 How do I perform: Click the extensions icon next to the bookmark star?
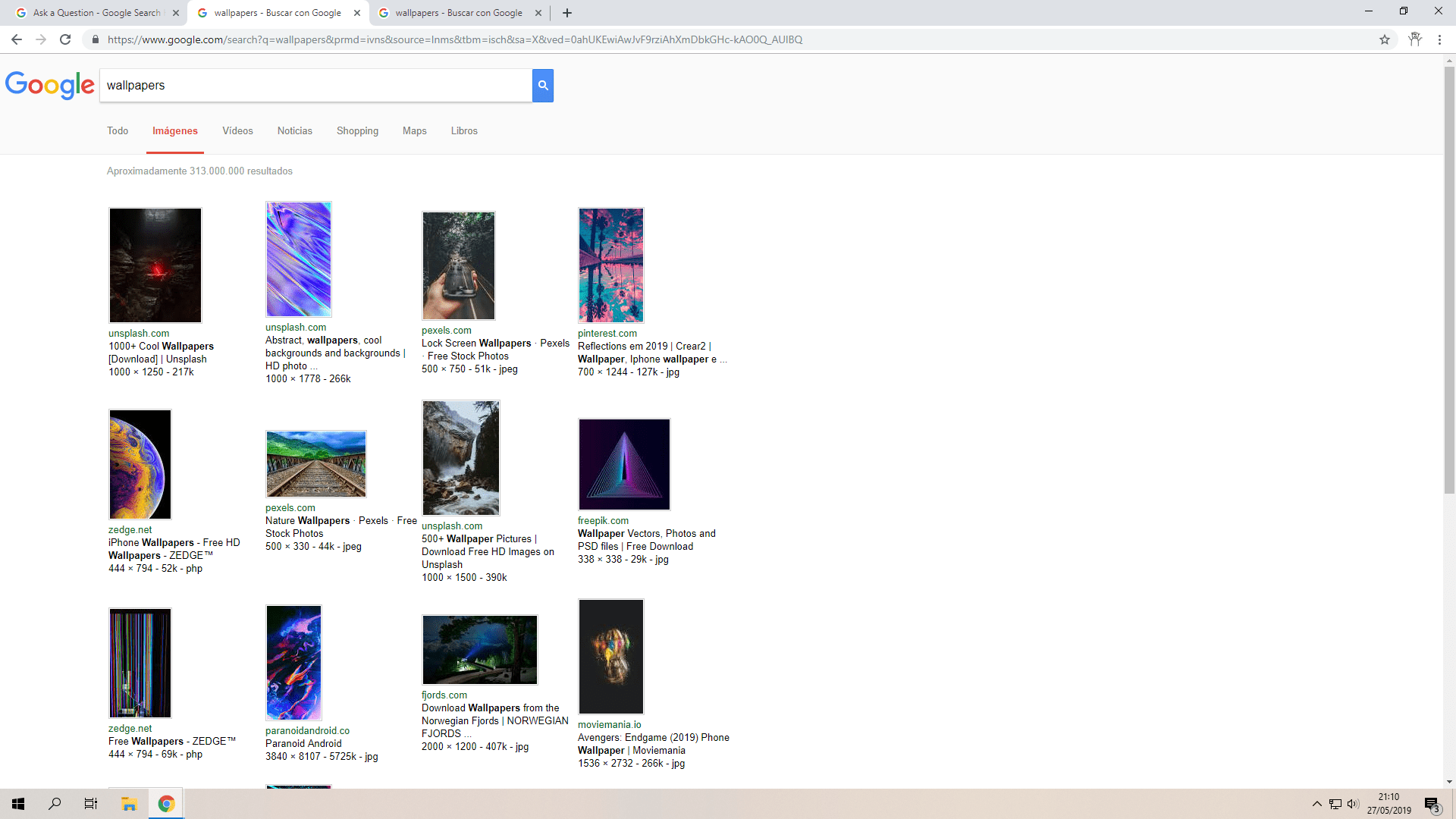click(1415, 39)
